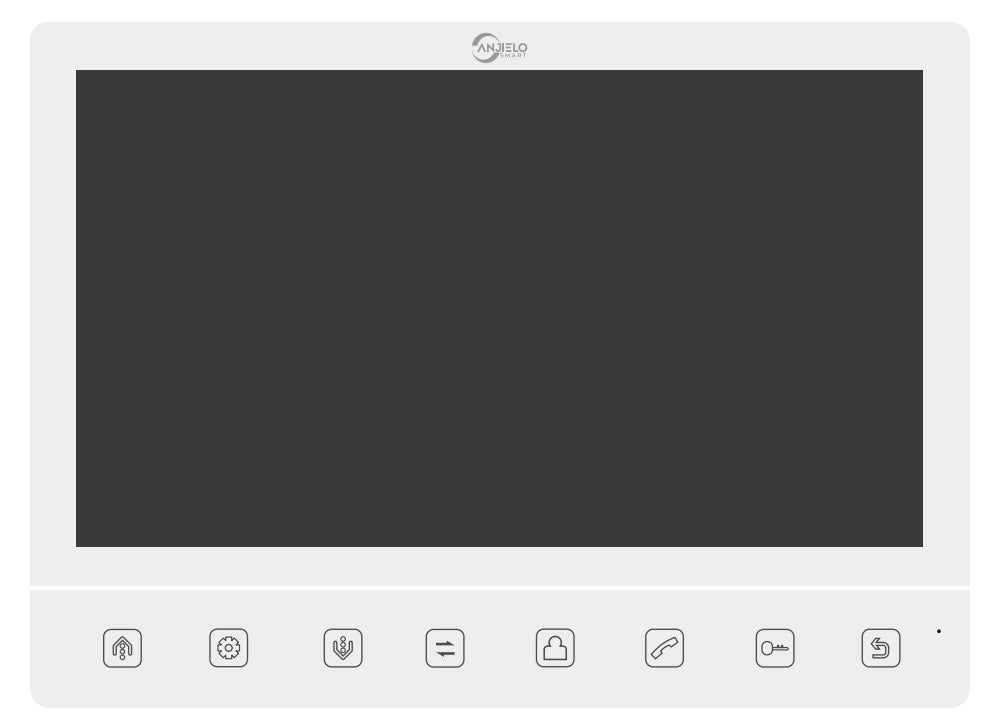The height and width of the screenshot is (725, 999).
Task: Tap the monitor person-silhouette button
Action: point(555,648)
